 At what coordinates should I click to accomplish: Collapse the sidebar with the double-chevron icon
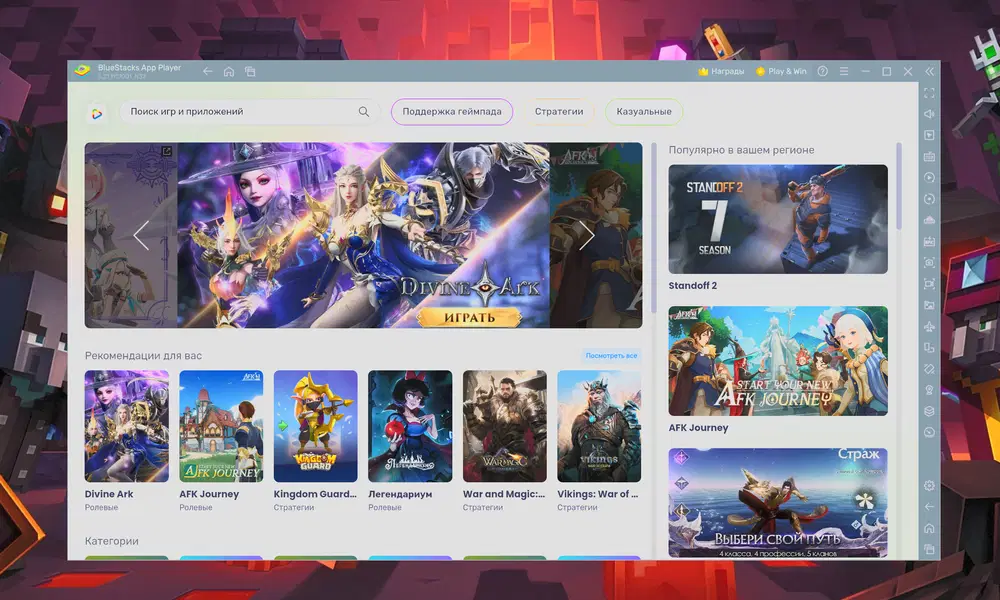coord(929,71)
